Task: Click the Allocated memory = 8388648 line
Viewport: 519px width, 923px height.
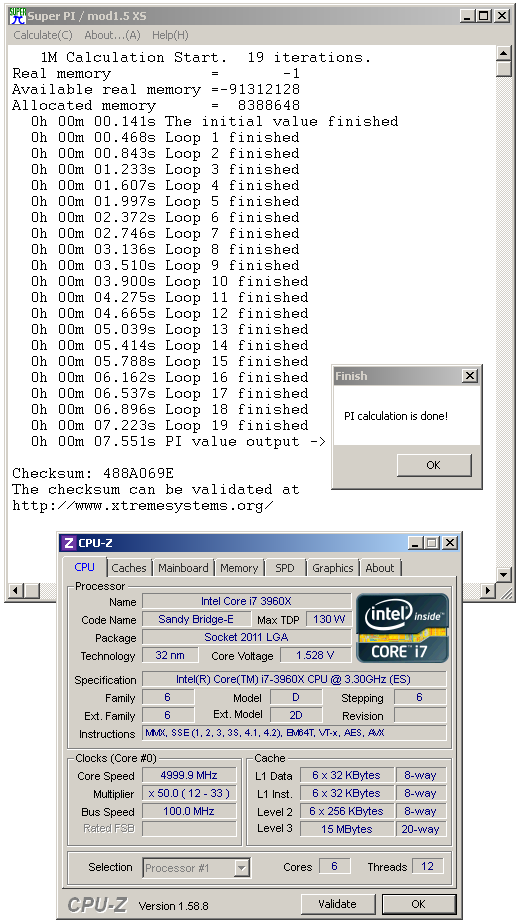Action: click(x=156, y=106)
